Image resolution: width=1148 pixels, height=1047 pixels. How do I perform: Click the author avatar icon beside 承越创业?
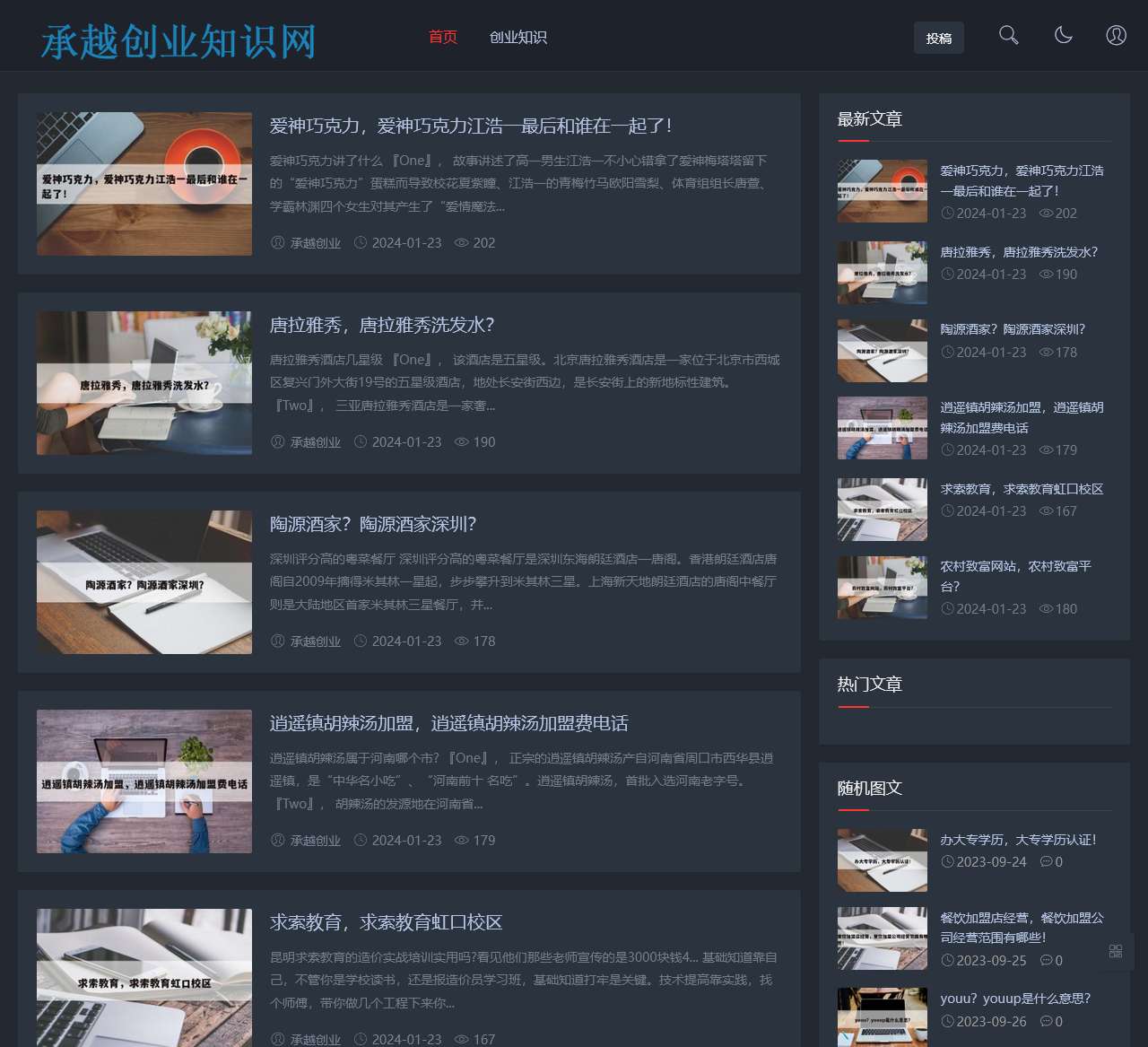(277, 243)
